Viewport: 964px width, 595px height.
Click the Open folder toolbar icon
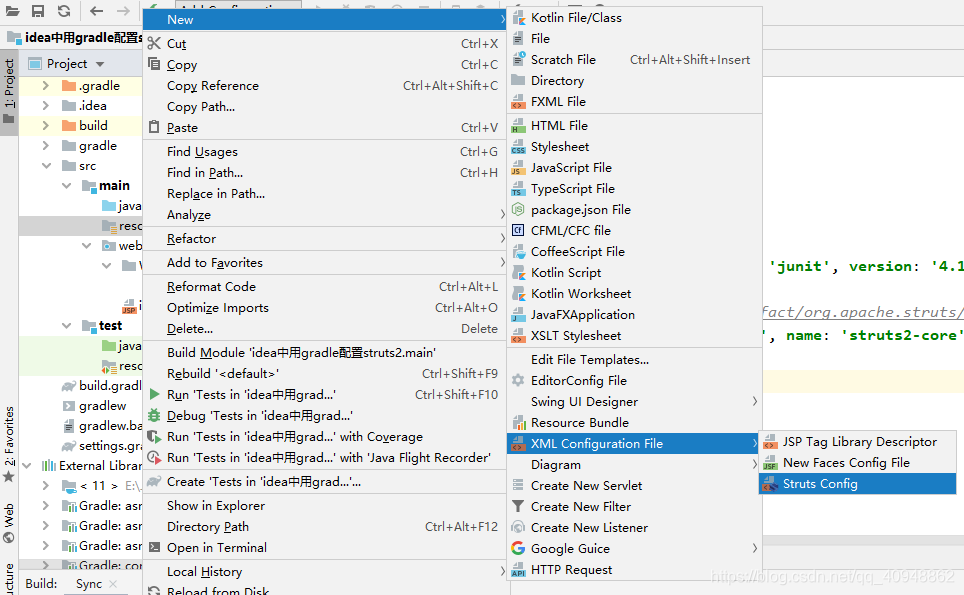pyautogui.click(x=12, y=10)
